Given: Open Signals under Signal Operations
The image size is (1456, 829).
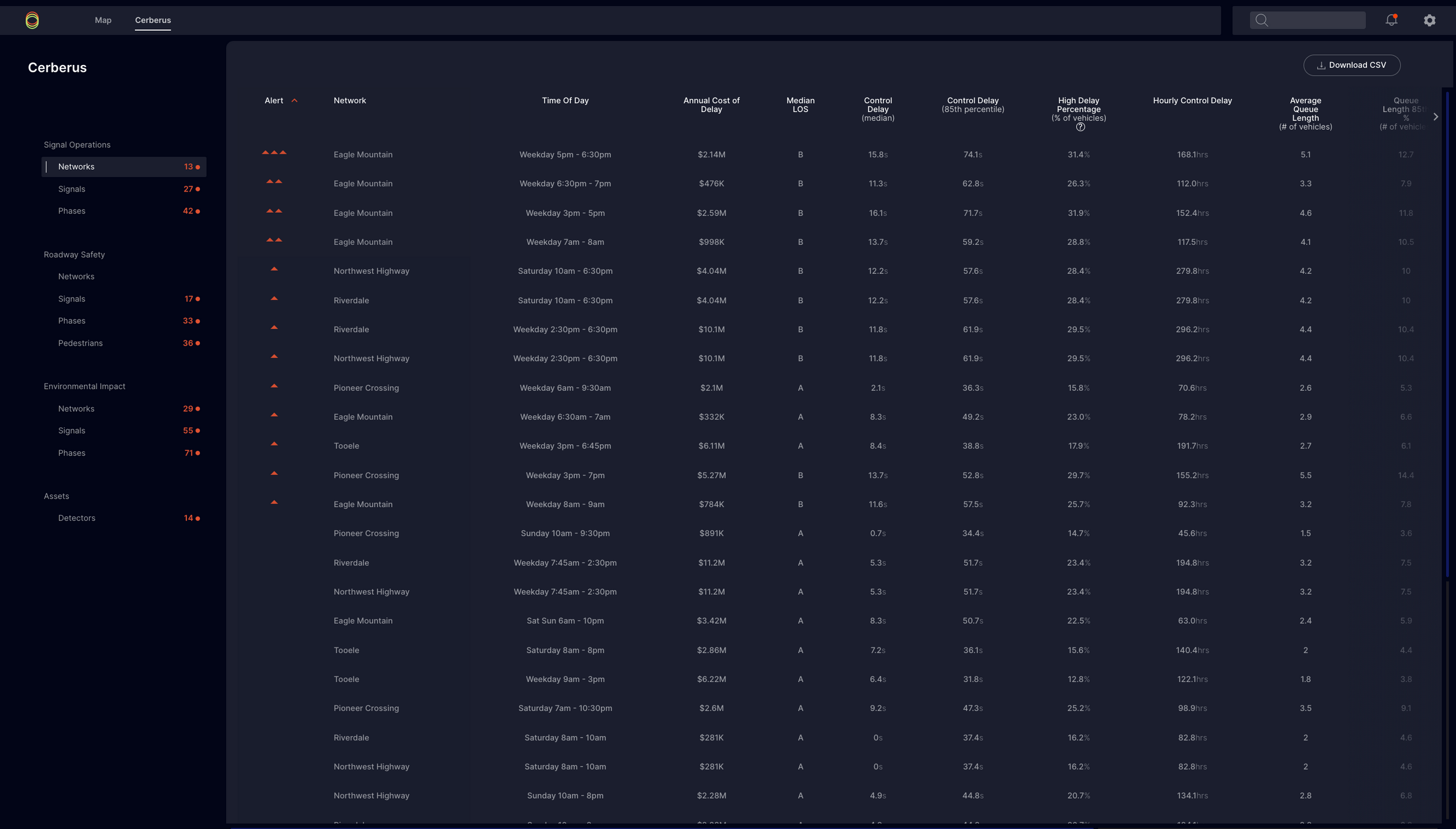Looking at the screenshot, I should click(72, 189).
